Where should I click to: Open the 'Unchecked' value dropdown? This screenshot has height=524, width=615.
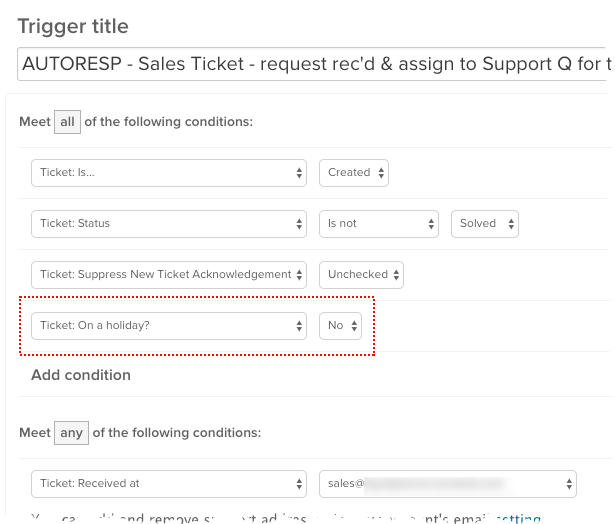click(x=360, y=274)
